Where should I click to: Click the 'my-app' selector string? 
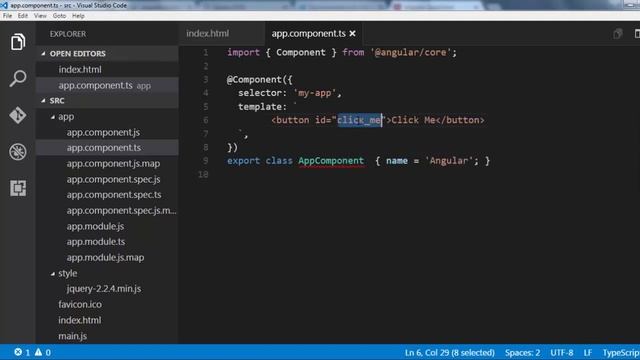(x=315, y=93)
